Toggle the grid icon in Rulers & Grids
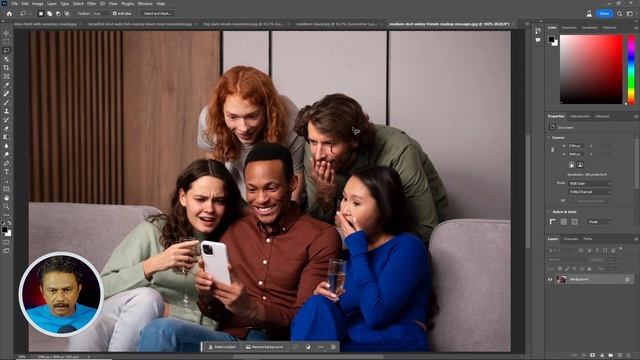640x360 pixels. (x=564, y=222)
